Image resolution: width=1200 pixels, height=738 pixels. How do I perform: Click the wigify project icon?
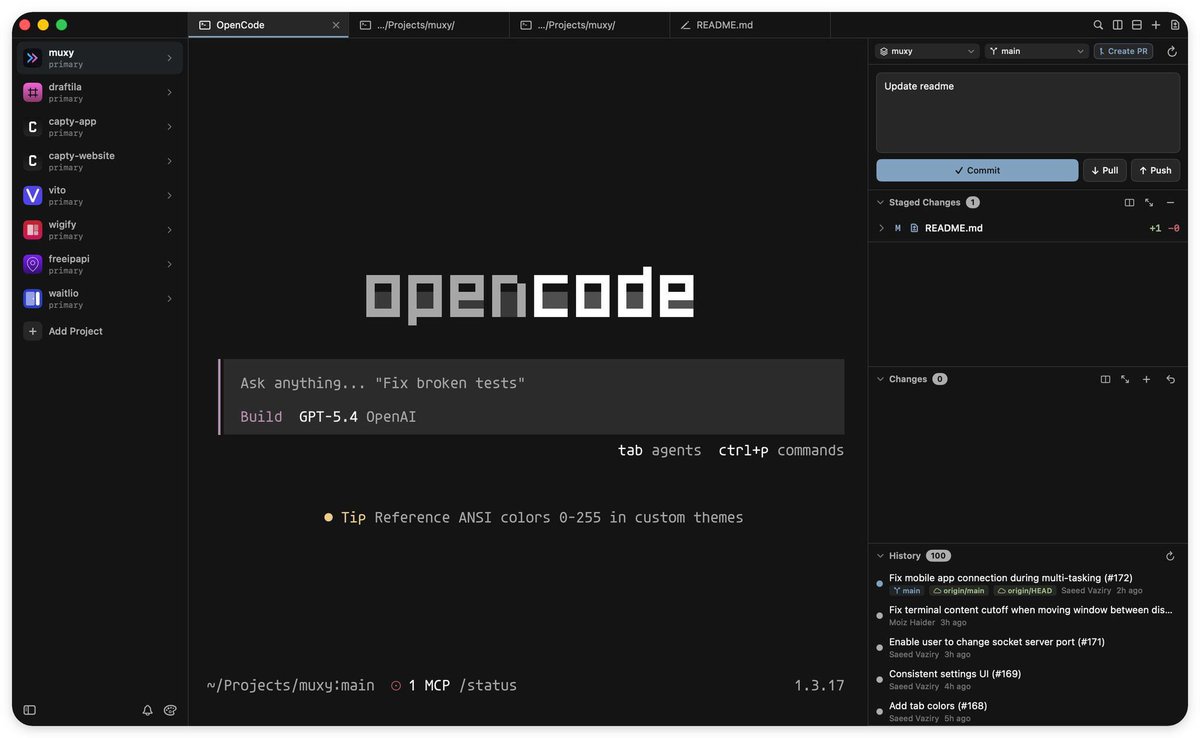(32, 230)
